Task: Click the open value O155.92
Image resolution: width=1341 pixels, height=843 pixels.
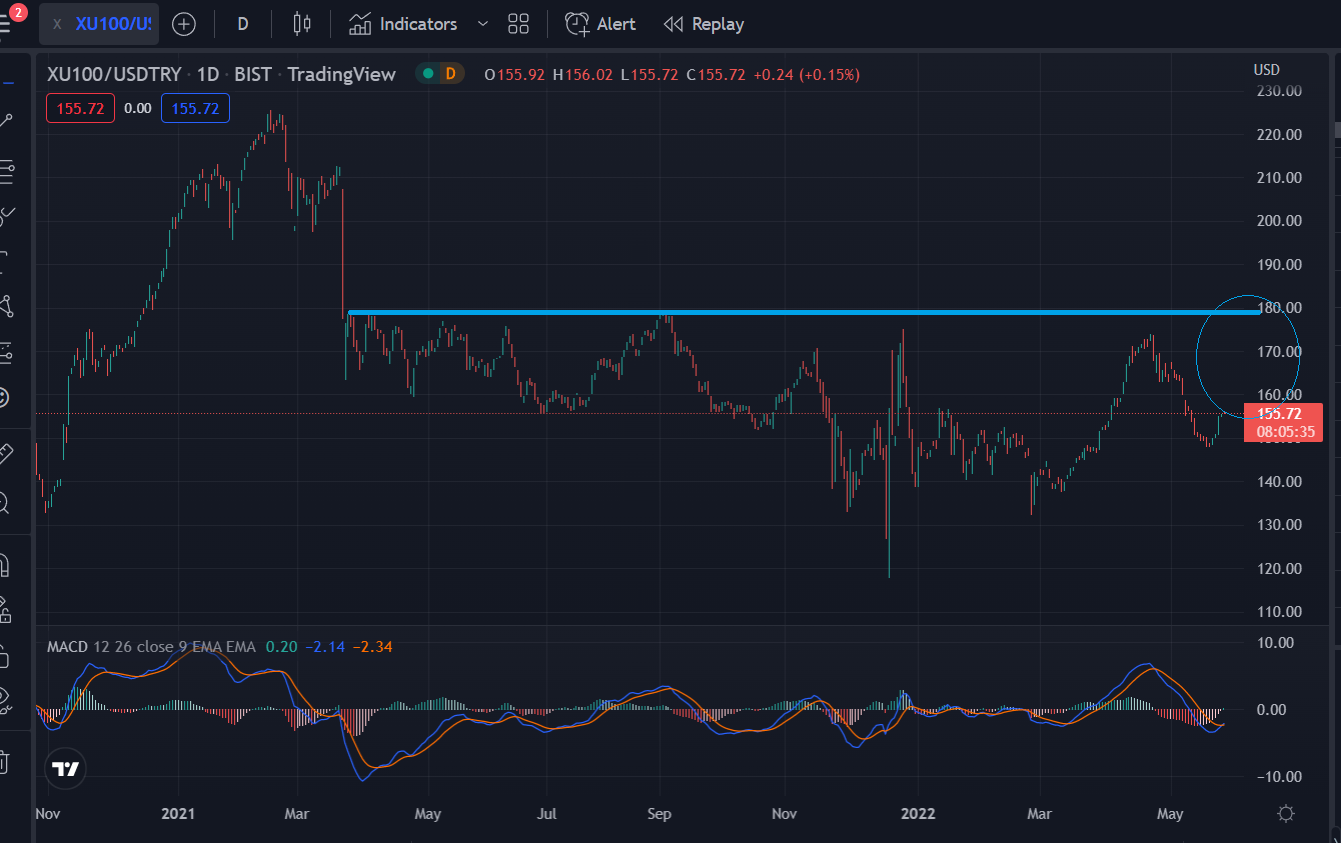Action: [x=514, y=74]
